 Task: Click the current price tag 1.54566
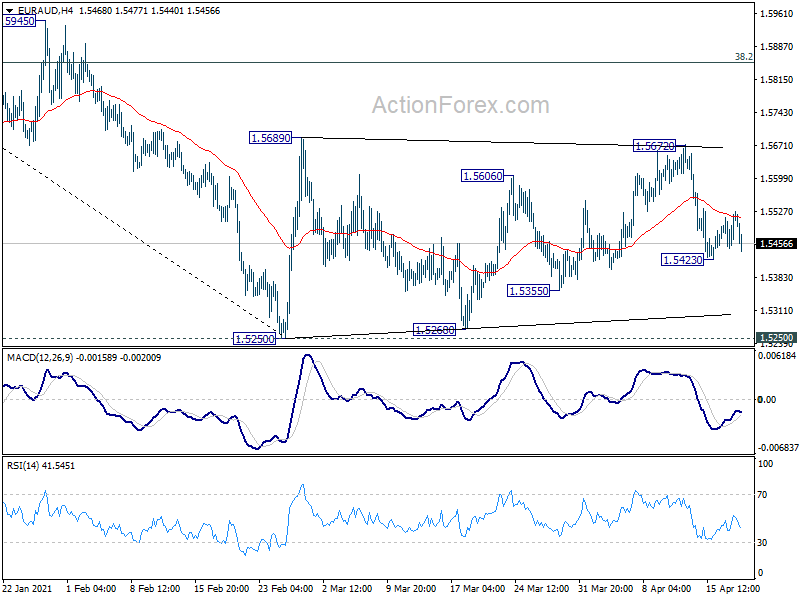(777, 244)
